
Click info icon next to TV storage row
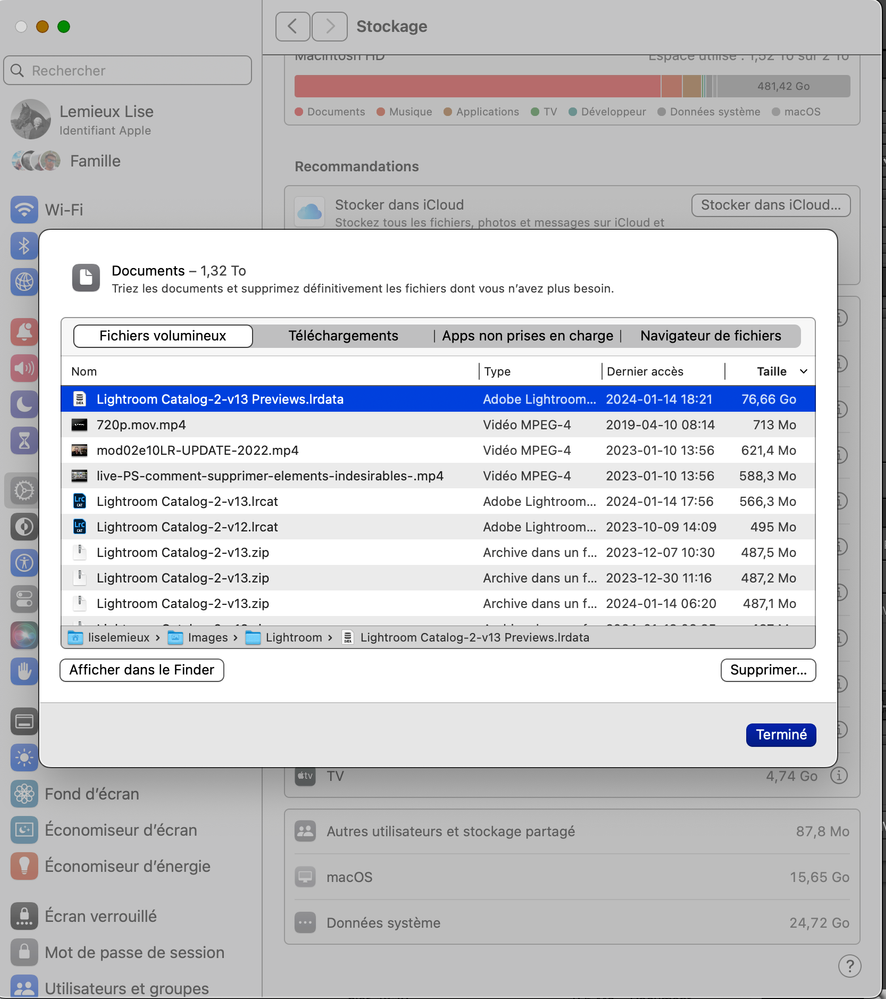tap(839, 776)
